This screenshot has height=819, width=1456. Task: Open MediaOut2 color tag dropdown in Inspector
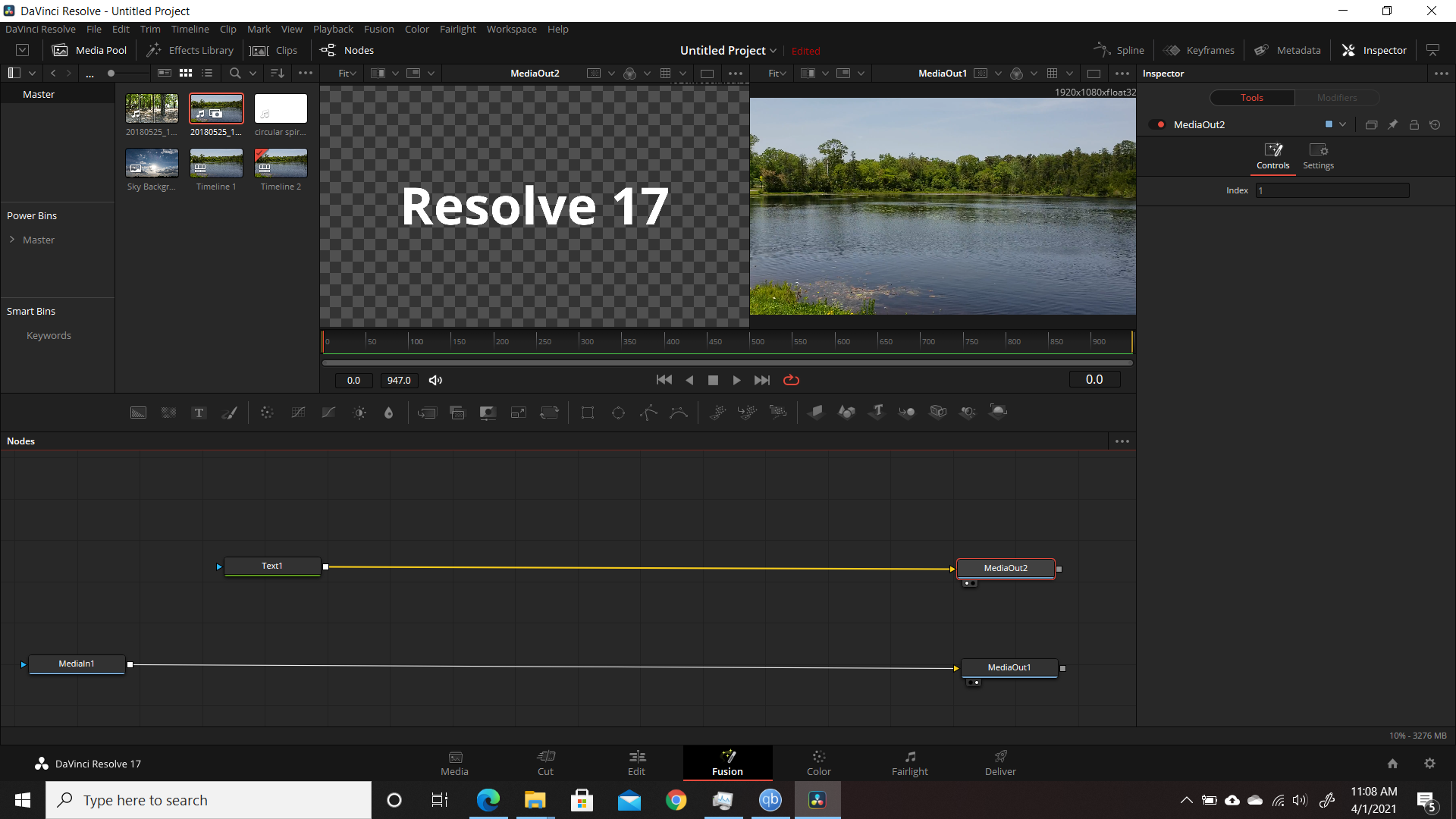1342,124
